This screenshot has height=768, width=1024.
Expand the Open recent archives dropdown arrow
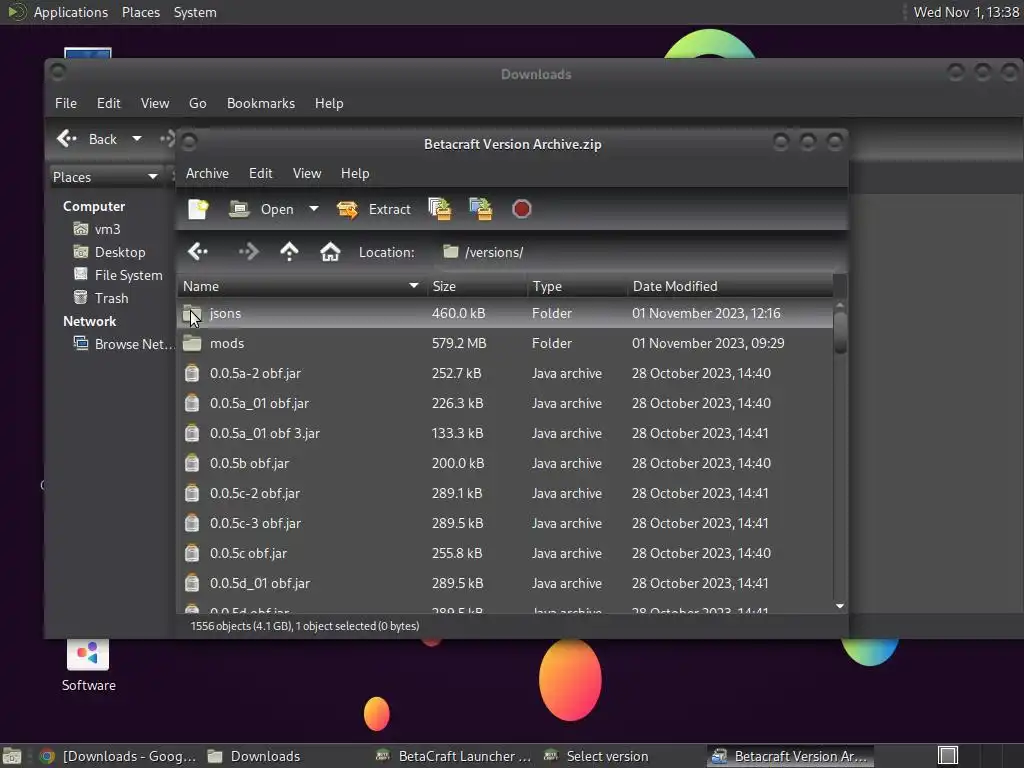point(314,209)
